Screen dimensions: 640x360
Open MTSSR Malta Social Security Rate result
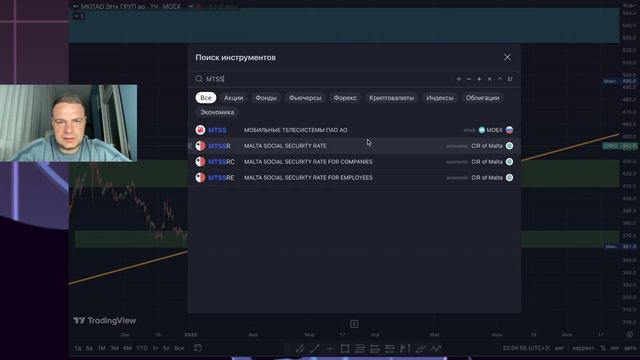[x=354, y=146]
